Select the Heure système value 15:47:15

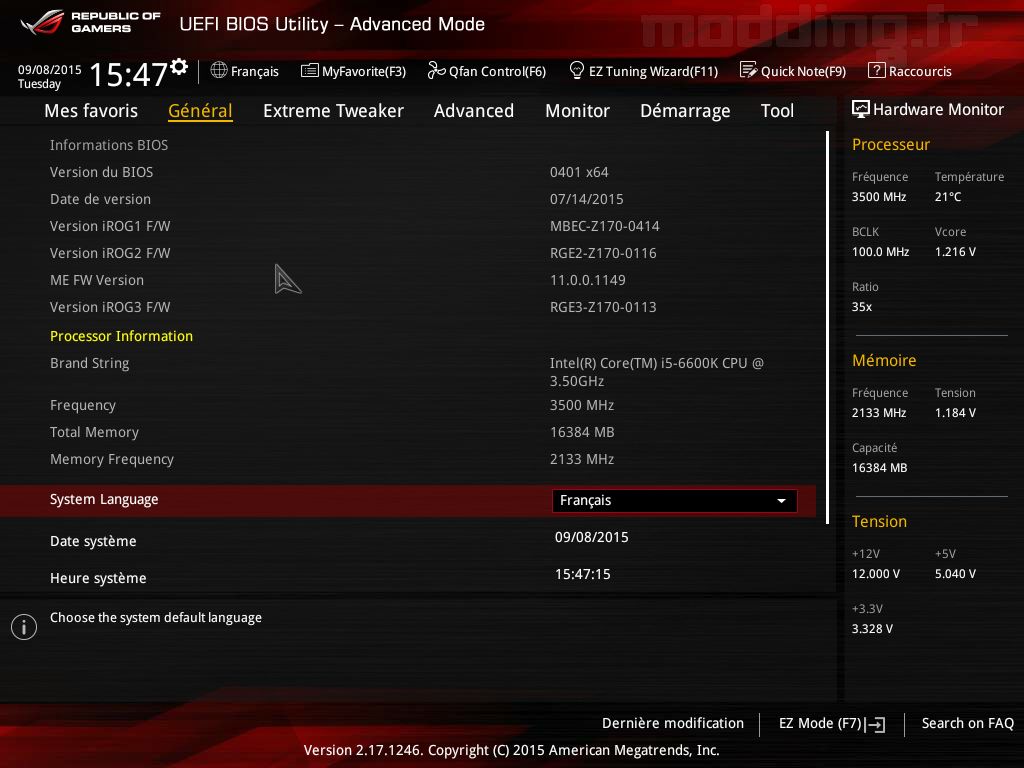click(583, 575)
